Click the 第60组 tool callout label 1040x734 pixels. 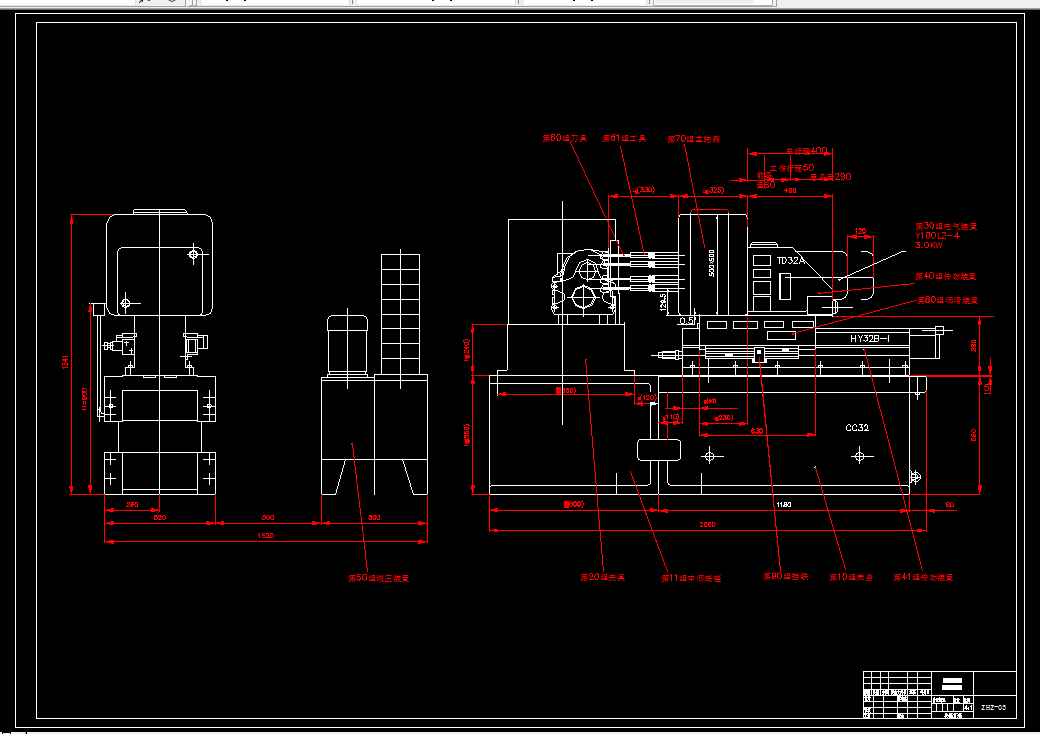tap(564, 138)
